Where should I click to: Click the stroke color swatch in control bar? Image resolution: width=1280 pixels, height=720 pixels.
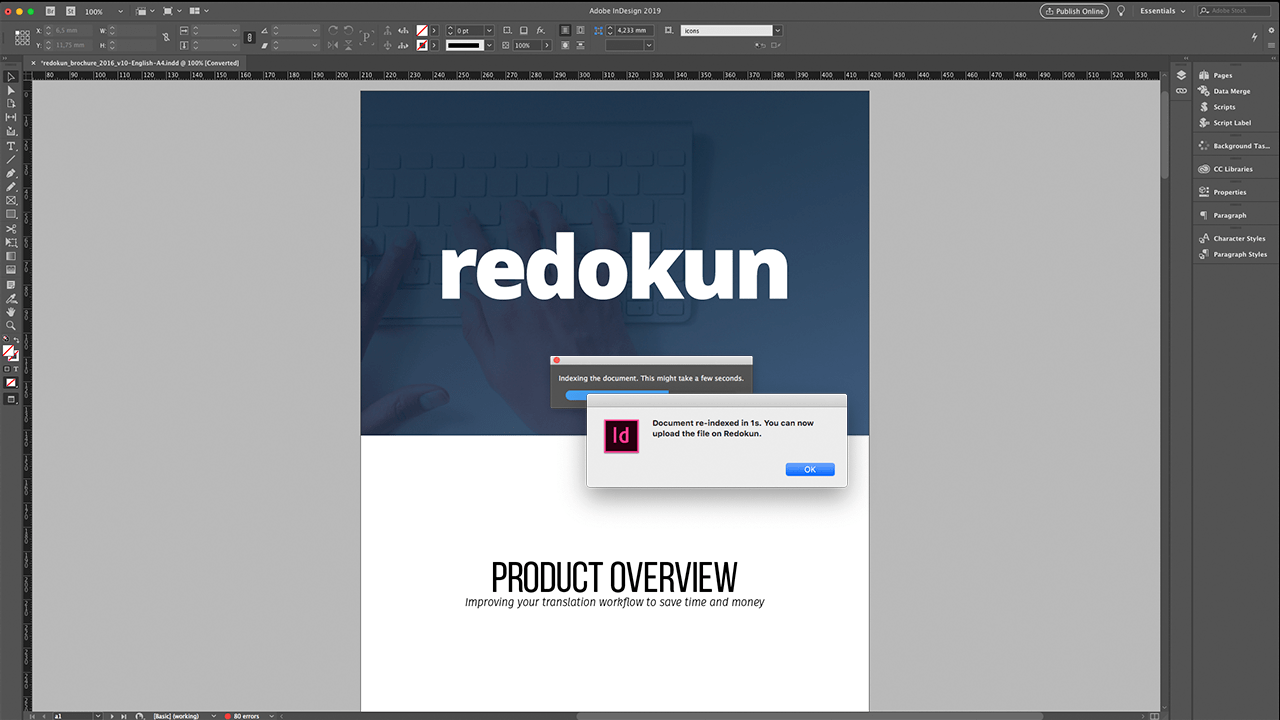pyautogui.click(x=423, y=45)
